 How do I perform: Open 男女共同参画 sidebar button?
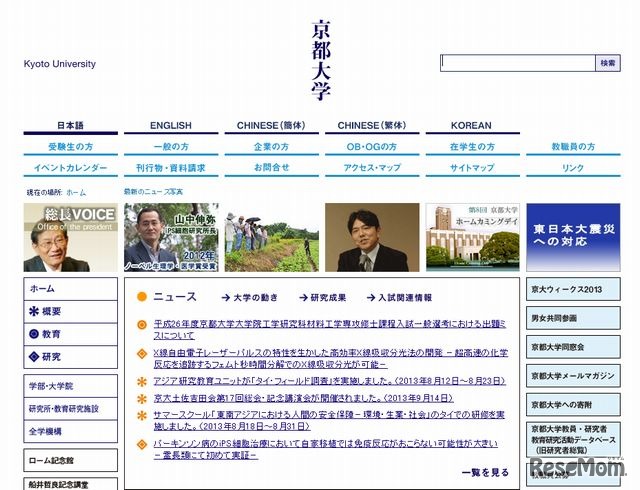(573, 318)
